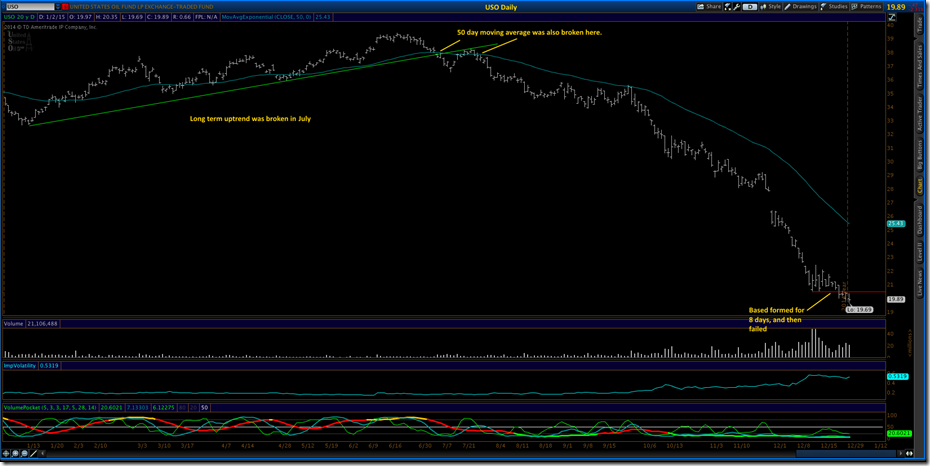Click the 'H: 20.35' high readout
The height and width of the screenshot is (466, 930).
[x=107, y=17]
